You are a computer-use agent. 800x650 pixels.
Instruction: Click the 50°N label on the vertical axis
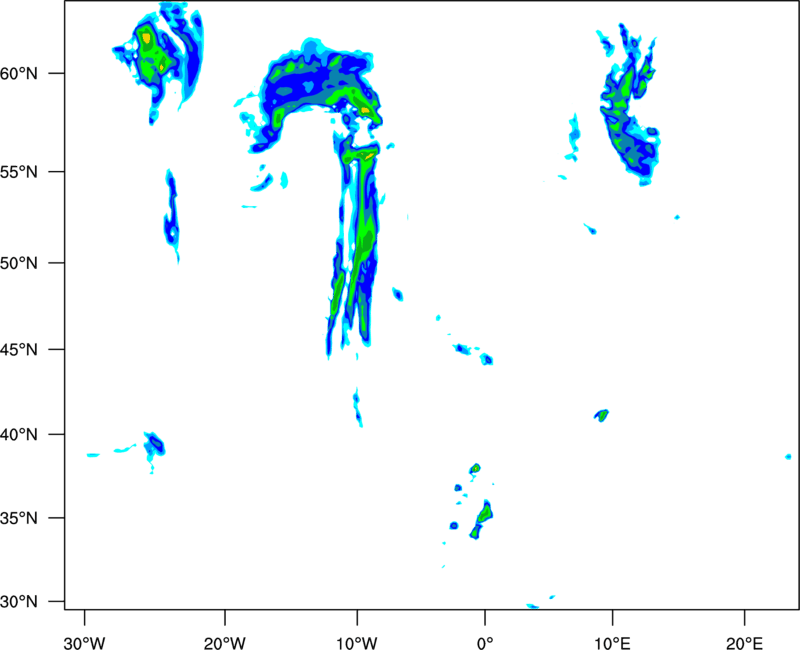(19, 263)
